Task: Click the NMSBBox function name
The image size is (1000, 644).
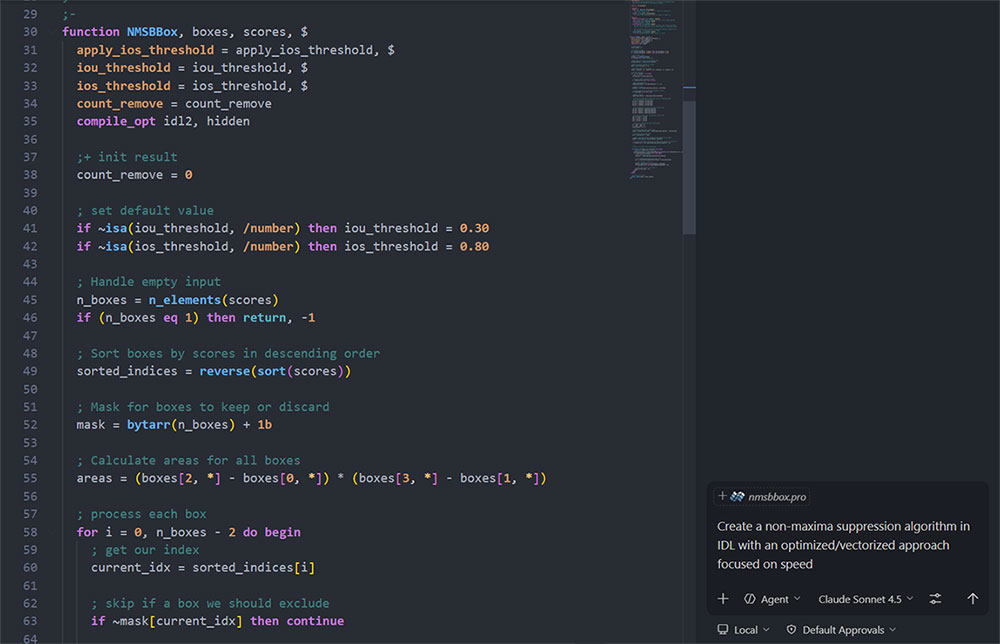Action: coord(153,32)
